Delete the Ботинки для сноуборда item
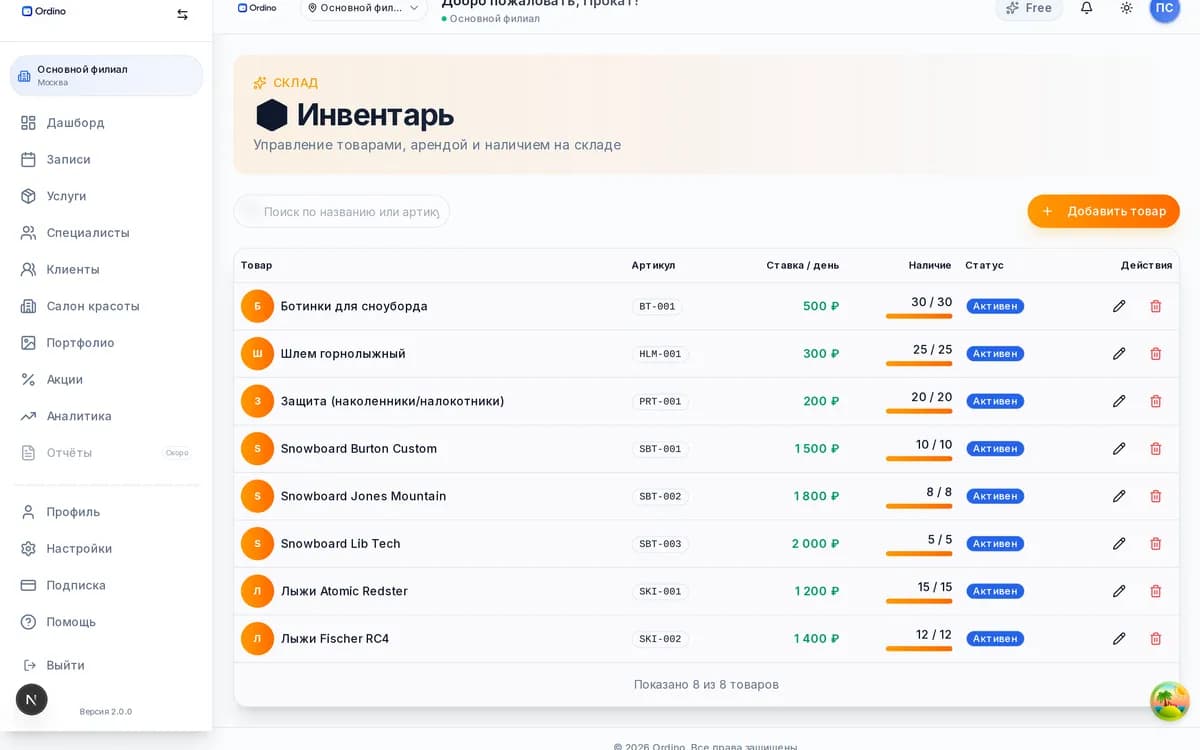The width and height of the screenshot is (1200, 750). tap(1156, 306)
